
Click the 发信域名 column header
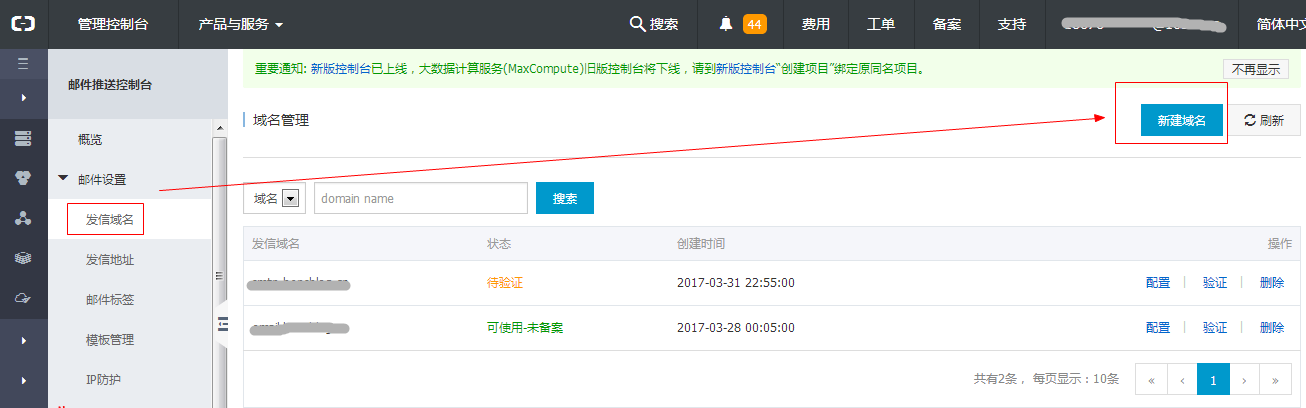coord(276,243)
